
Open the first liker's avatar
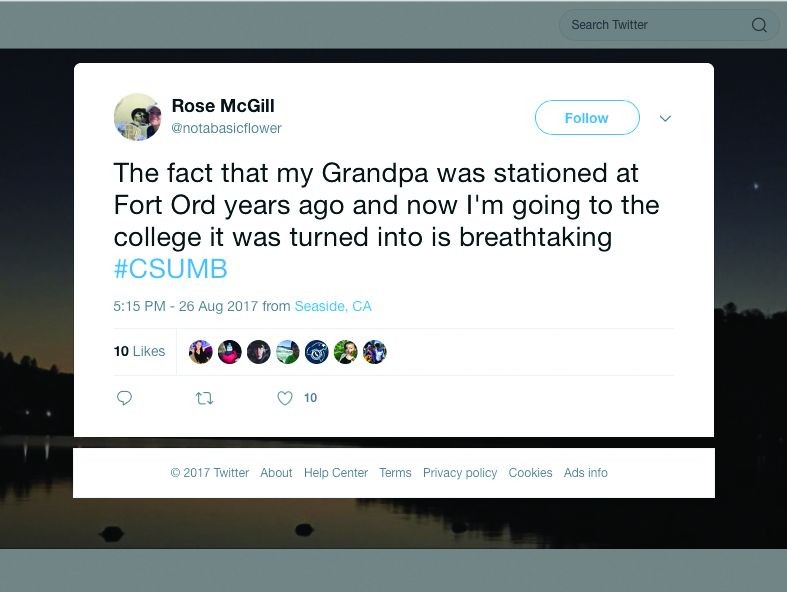(201, 352)
